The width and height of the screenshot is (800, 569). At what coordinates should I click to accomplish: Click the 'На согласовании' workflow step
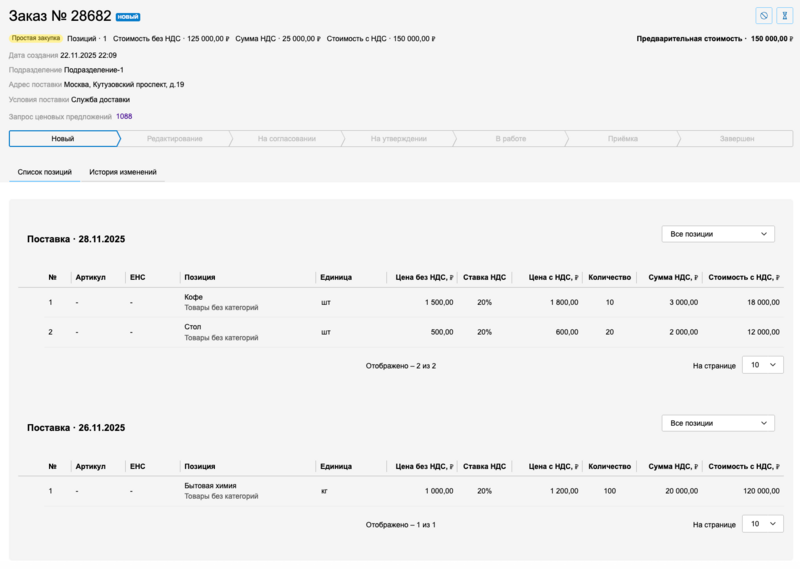tap(286, 139)
